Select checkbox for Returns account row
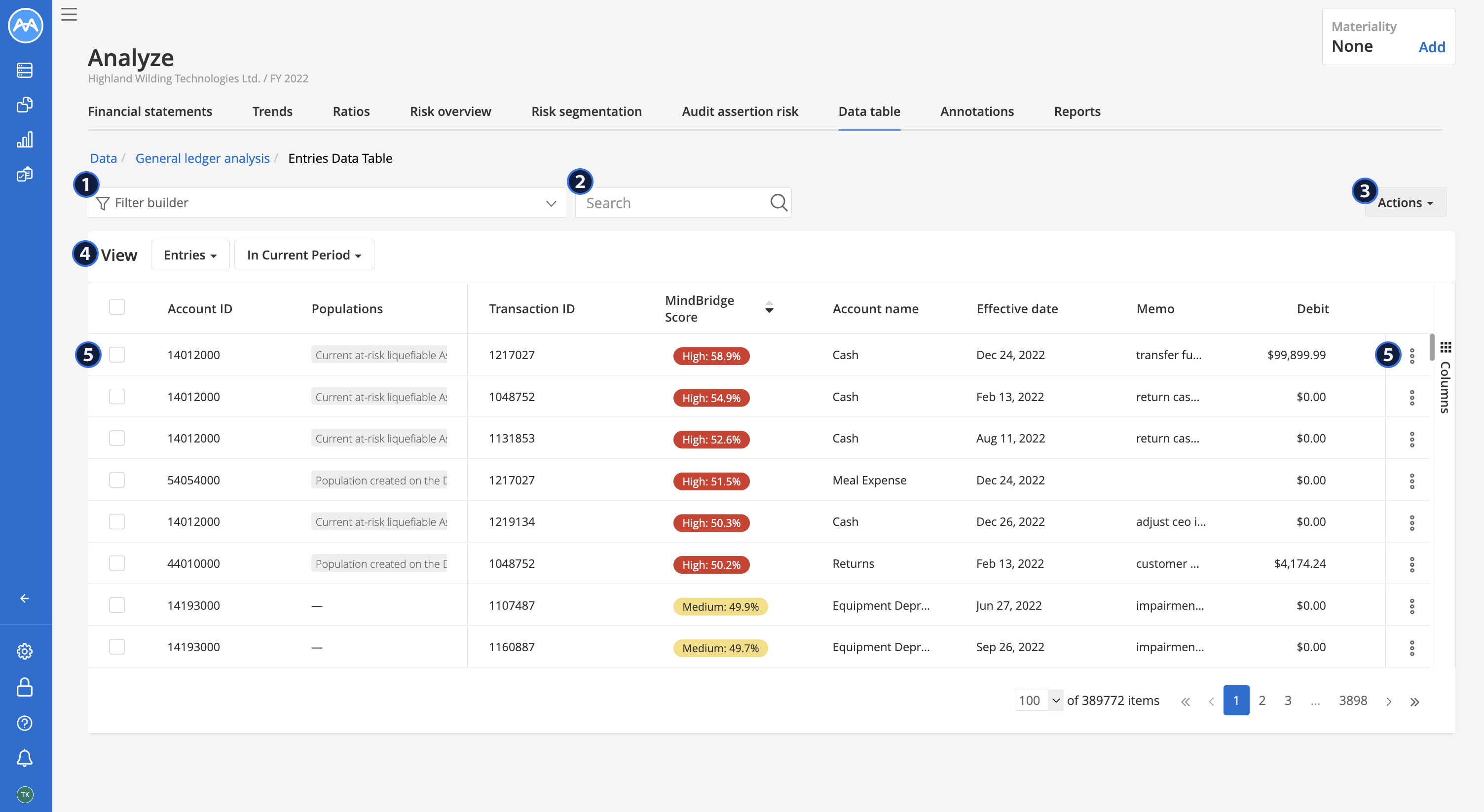This screenshot has height=812, width=1484. [117, 563]
